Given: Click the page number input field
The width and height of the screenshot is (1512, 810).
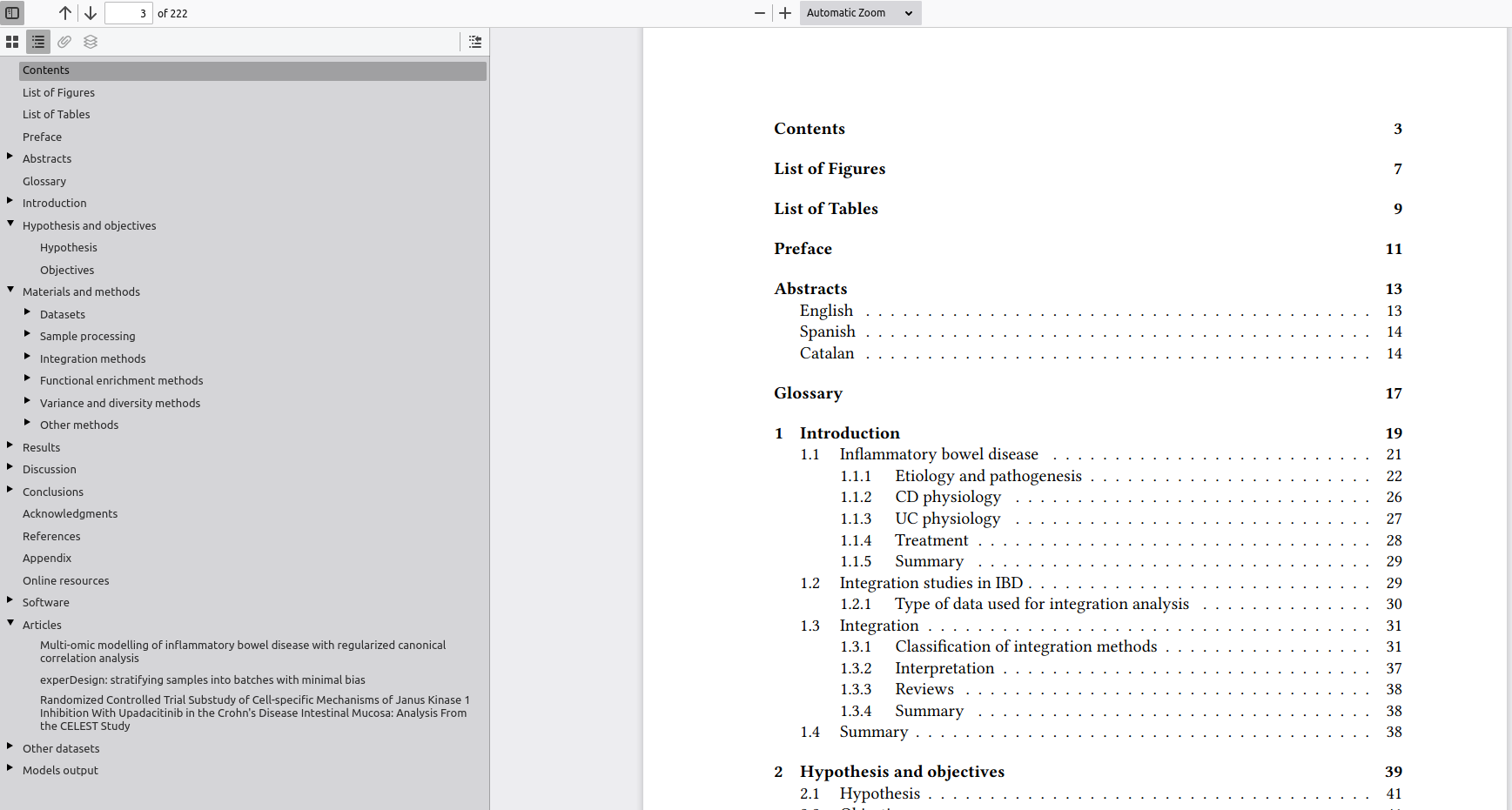Looking at the screenshot, I should [x=129, y=13].
